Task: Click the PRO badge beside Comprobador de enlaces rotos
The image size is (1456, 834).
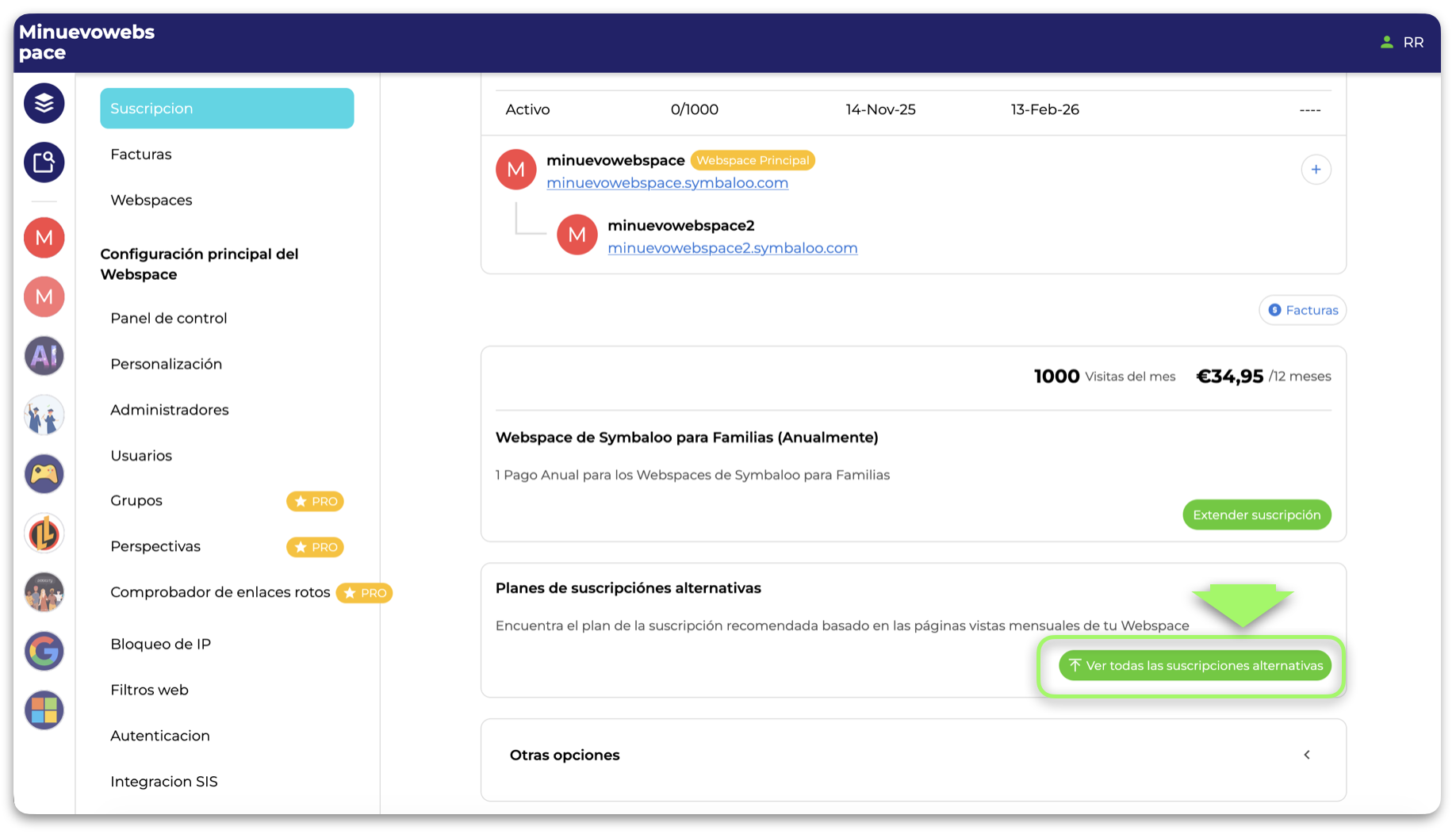Action: click(364, 593)
